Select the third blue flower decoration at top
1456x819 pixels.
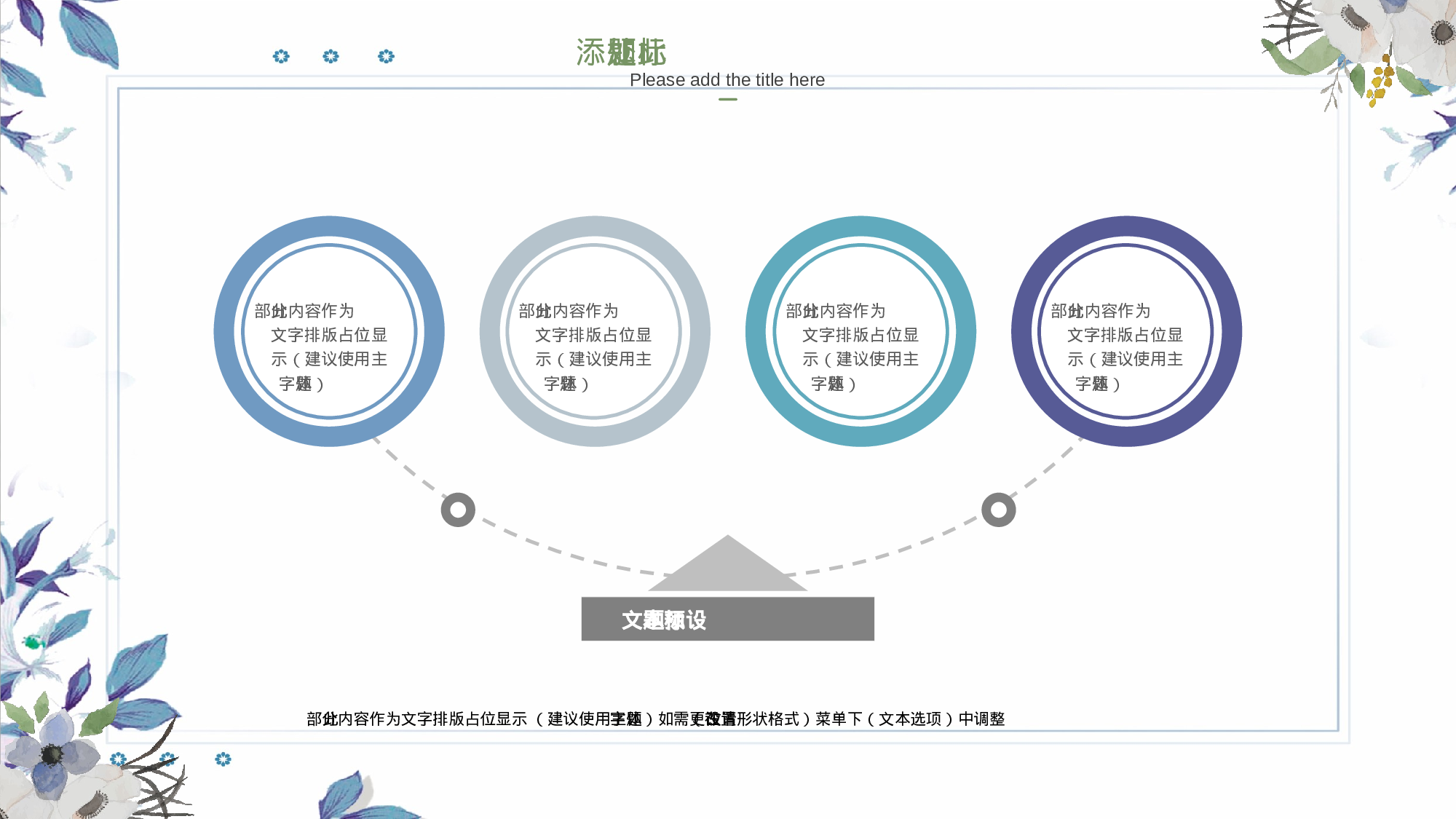pyautogui.click(x=386, y=56)
